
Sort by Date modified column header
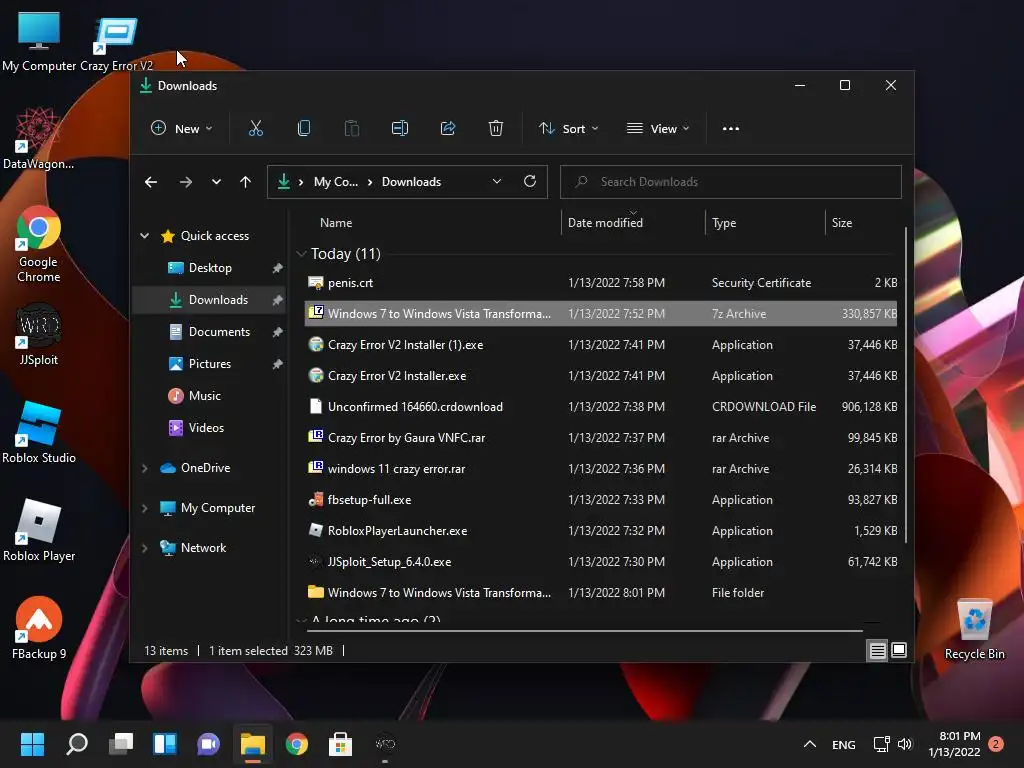(605, 223)
